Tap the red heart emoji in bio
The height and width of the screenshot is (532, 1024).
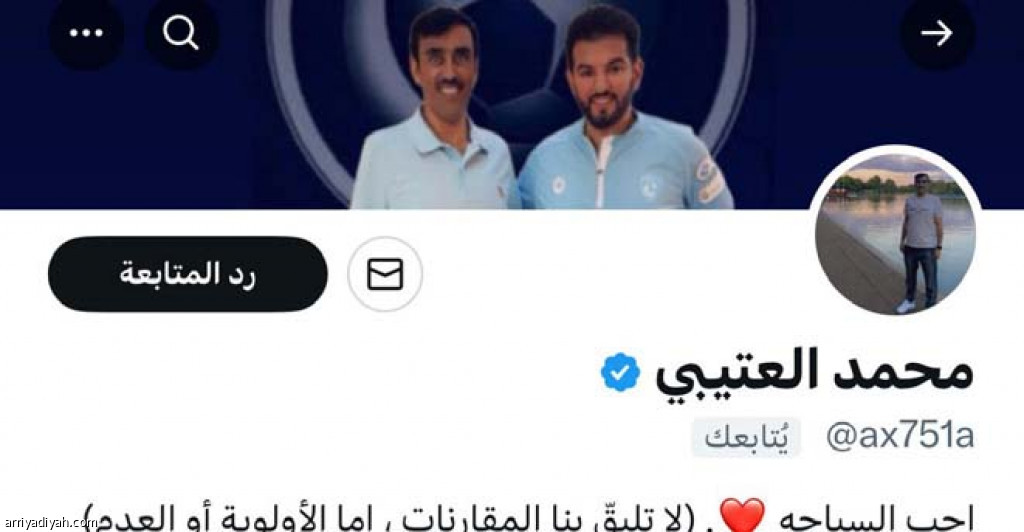tap(743, 516)
